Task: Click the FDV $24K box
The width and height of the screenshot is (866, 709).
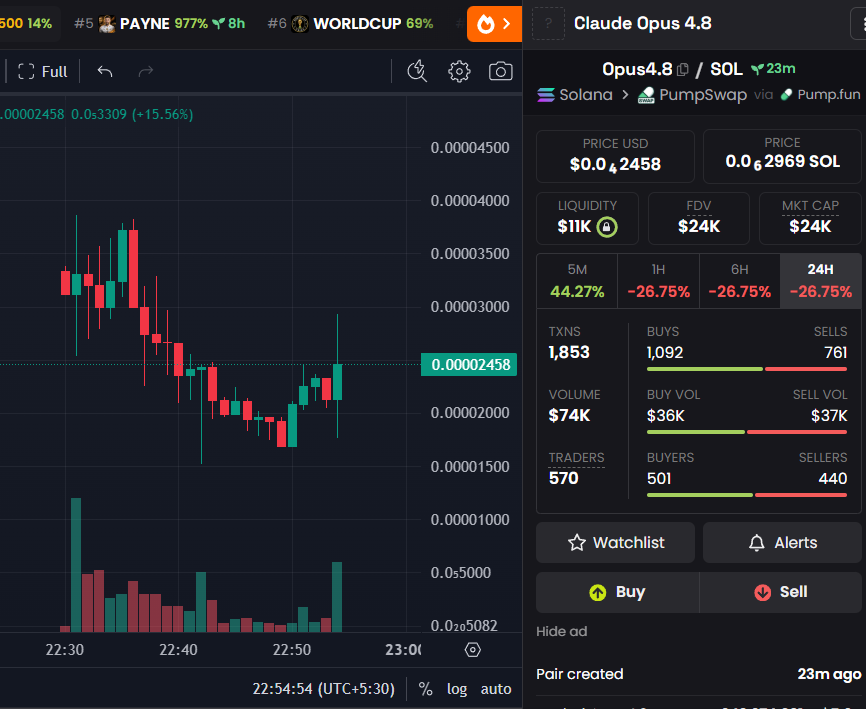Action: click(699, 219)
